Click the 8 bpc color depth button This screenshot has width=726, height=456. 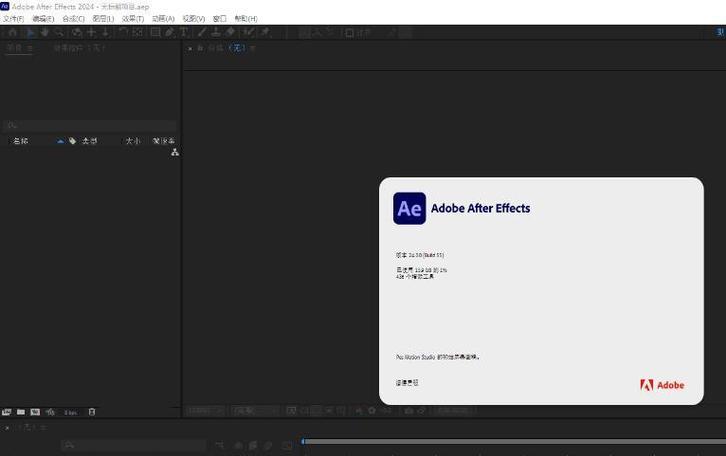[x=70, y=412]
